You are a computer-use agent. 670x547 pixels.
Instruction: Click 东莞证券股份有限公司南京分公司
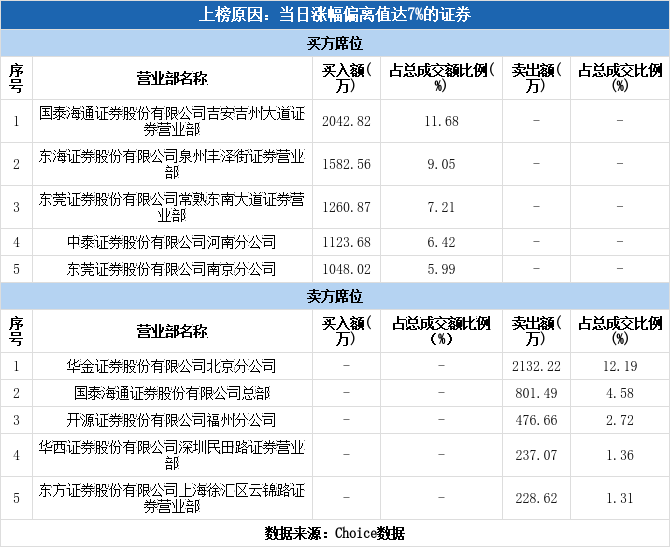point(171,269)
